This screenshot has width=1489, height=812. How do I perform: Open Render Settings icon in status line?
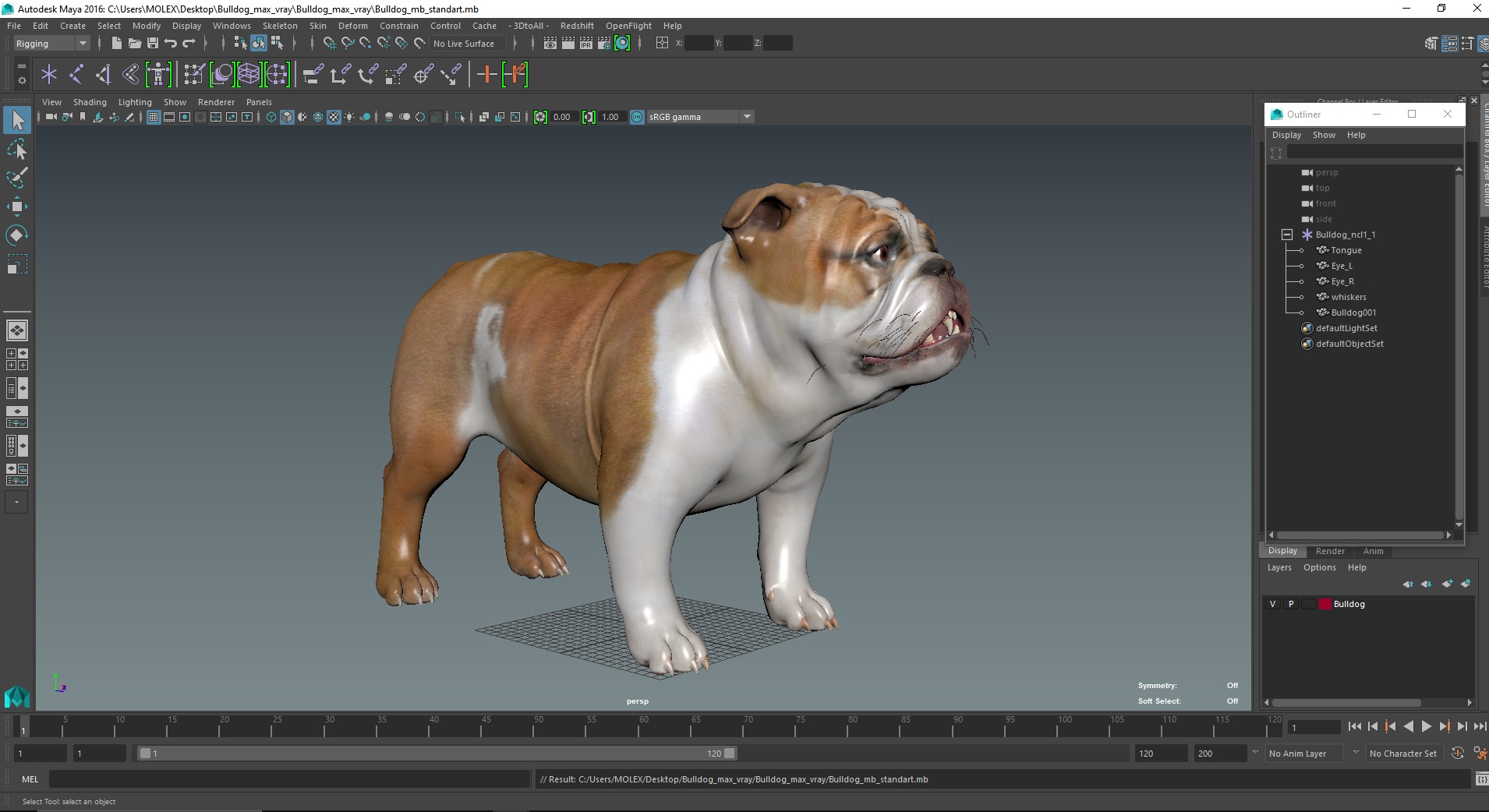point(604,44)
